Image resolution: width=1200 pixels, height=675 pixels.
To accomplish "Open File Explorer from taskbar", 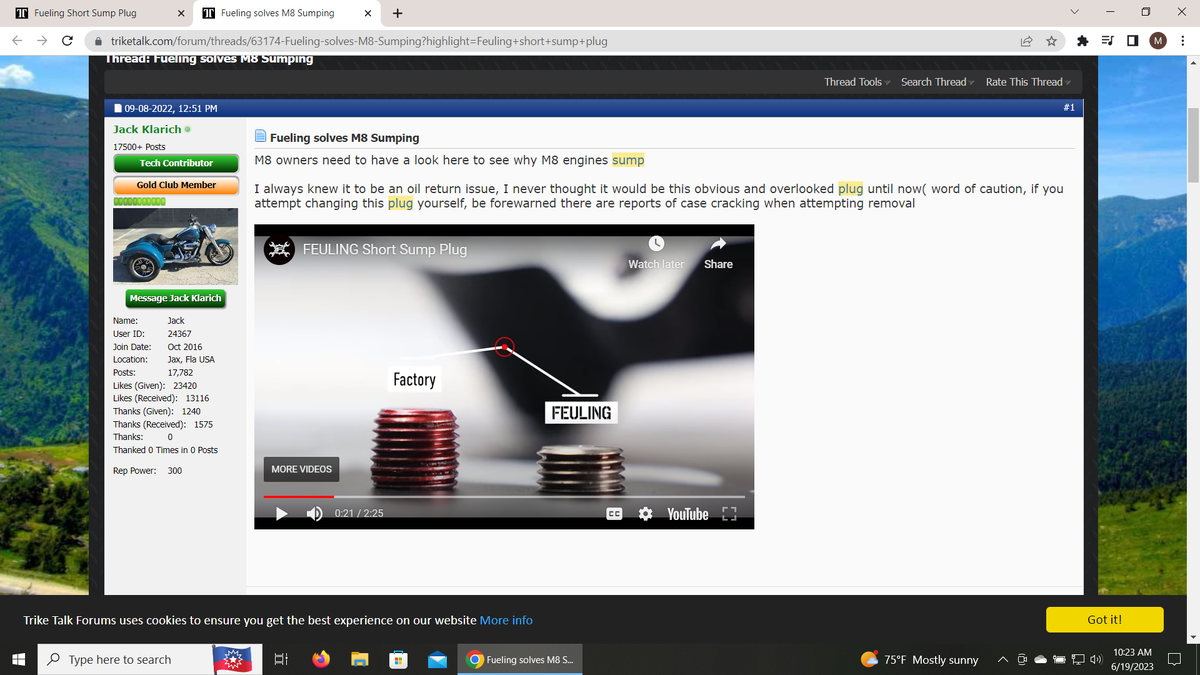I will pos(359,659).
